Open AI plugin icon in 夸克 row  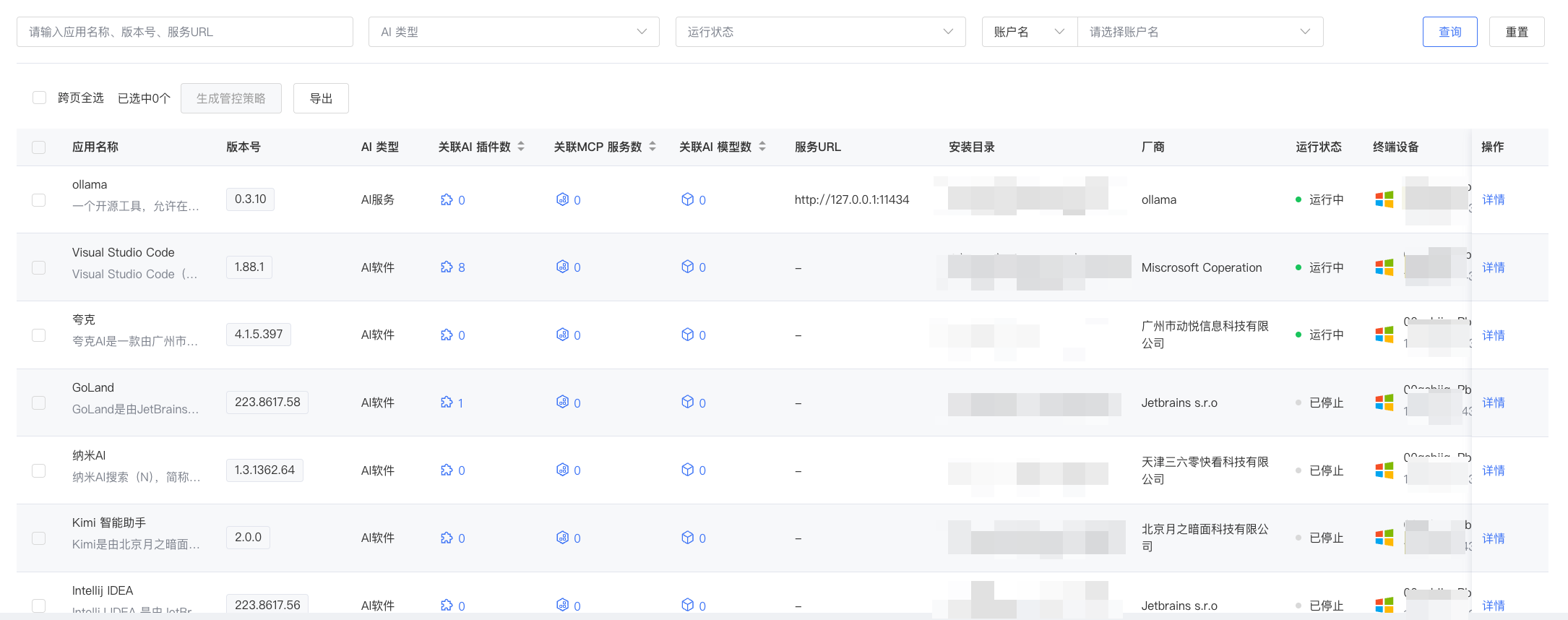click(447, 335)
